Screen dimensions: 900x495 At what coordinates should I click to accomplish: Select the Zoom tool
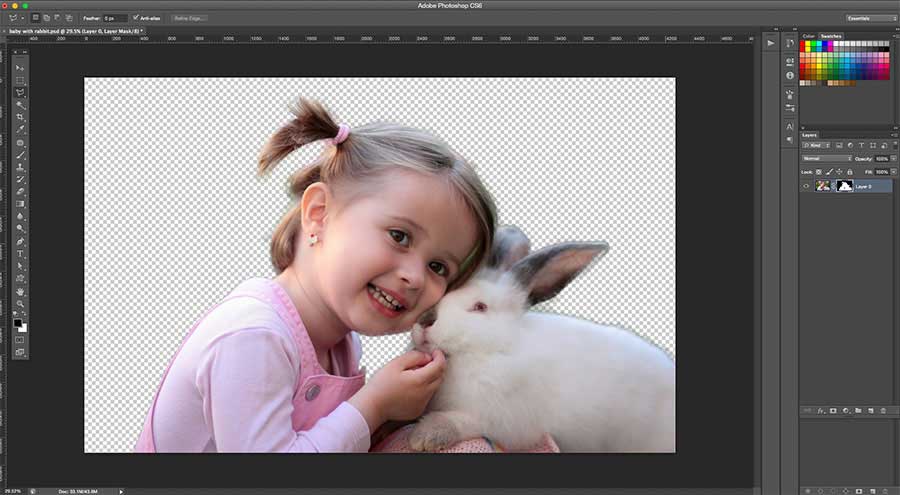(20, 304)
